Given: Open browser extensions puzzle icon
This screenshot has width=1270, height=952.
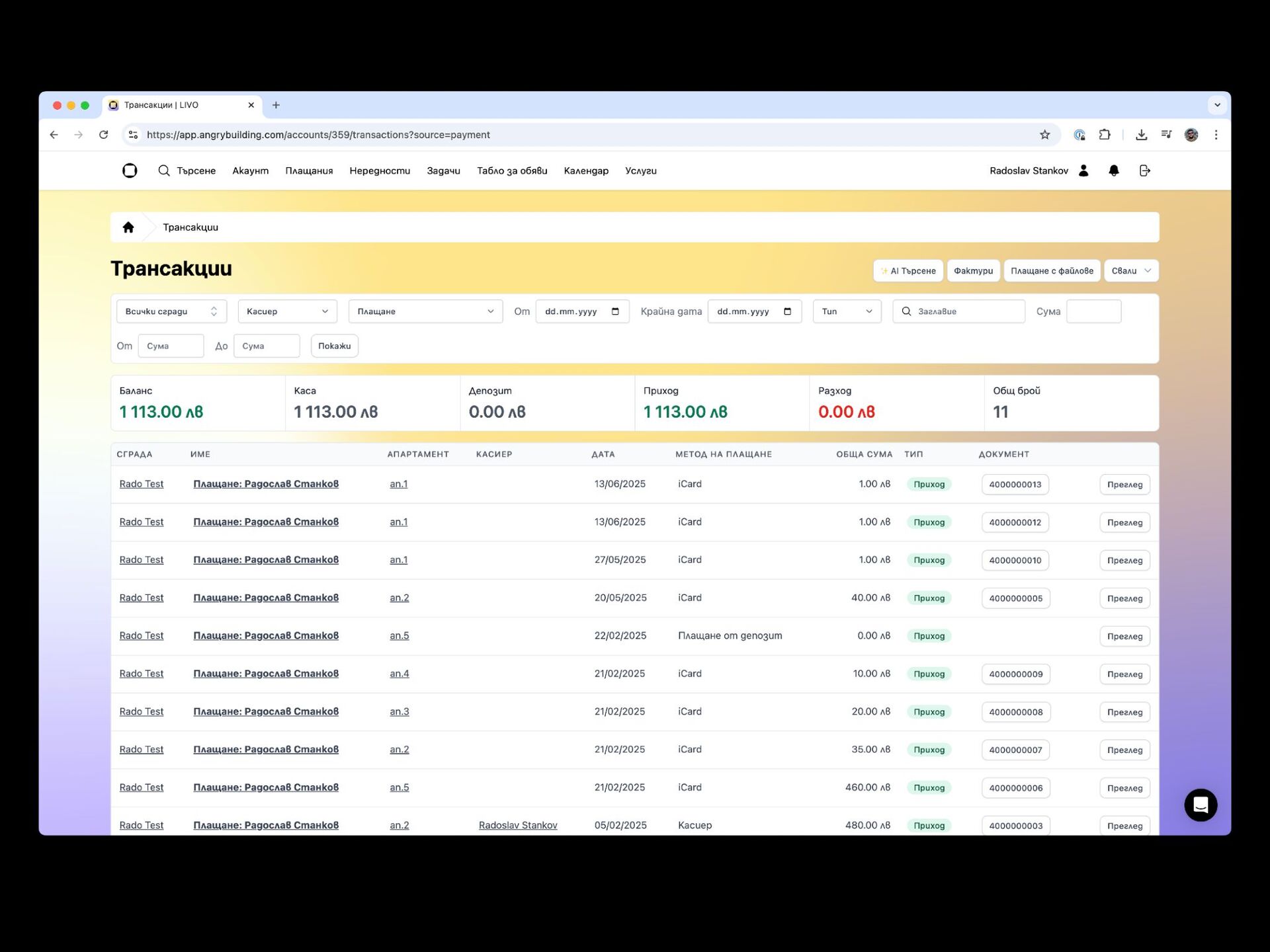Looking at the screenshot, I should 1105,135.
